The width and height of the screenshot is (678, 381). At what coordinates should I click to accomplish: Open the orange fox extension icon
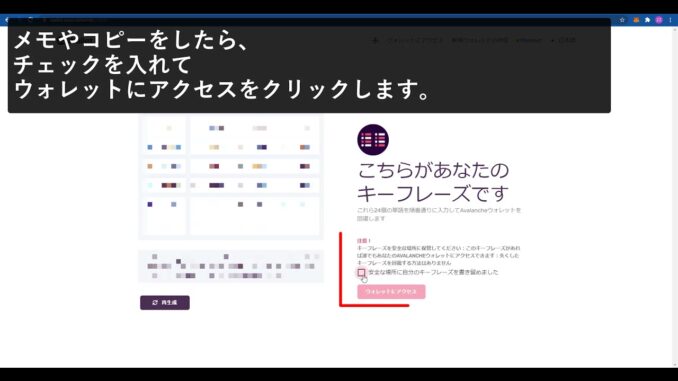(636, 20)
